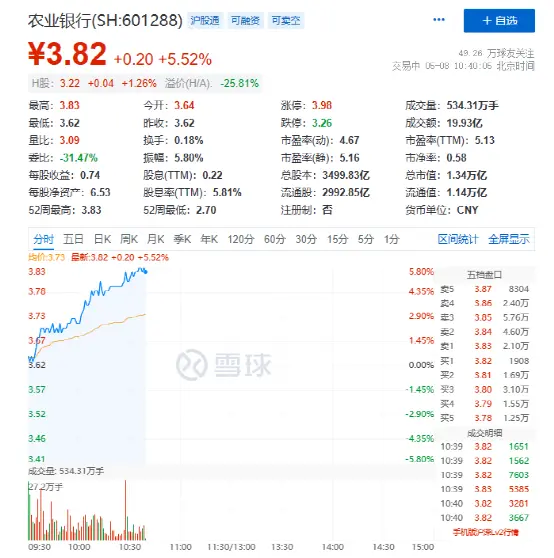Click the 卖3 row at 3.85
This screenshot has height=558, width=554.
[484, 317]
